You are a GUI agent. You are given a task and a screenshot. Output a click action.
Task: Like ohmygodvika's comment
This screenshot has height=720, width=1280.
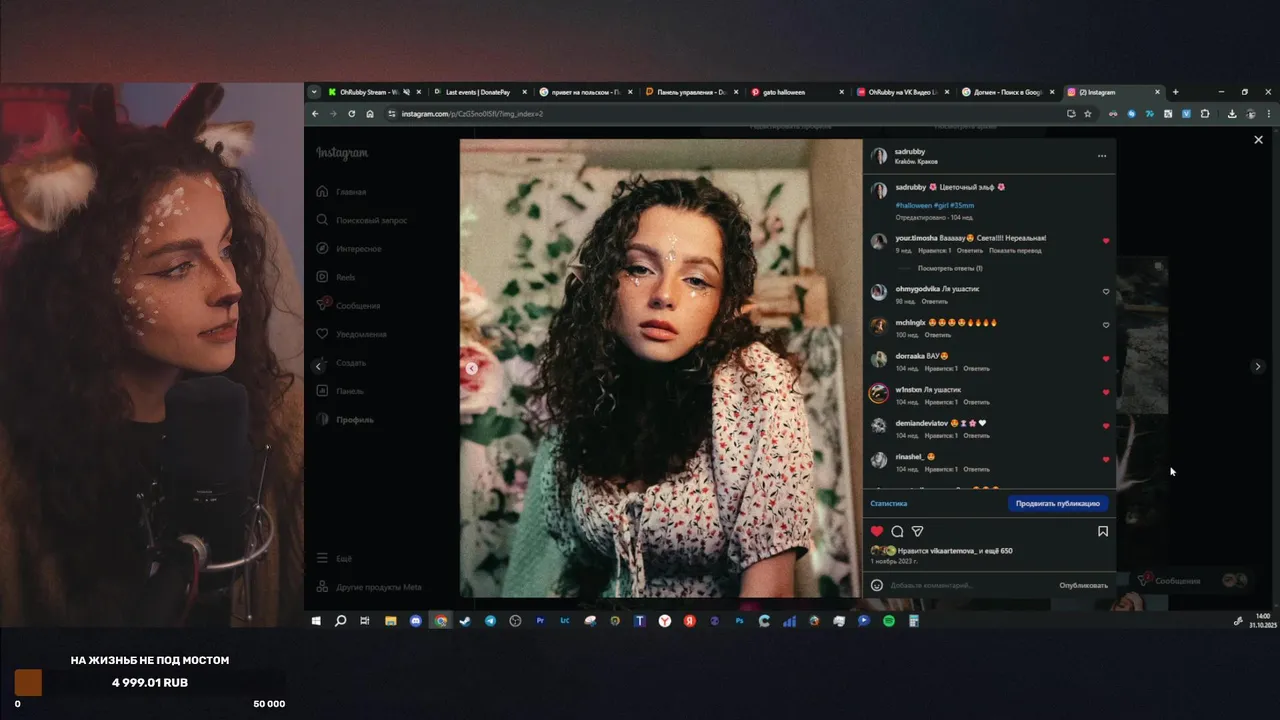click(1106, 292)
